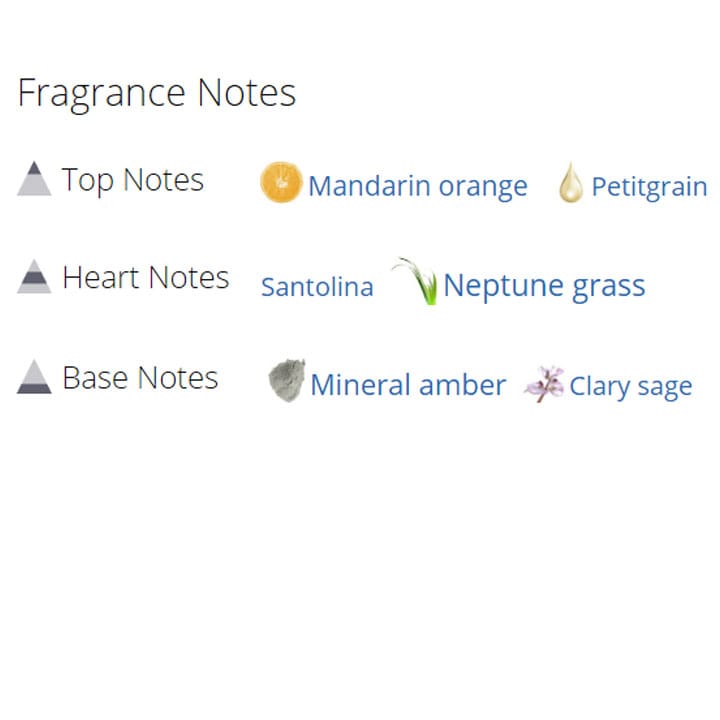
Task: Follow the Santolina note link
Action: (x=317, y=287)
